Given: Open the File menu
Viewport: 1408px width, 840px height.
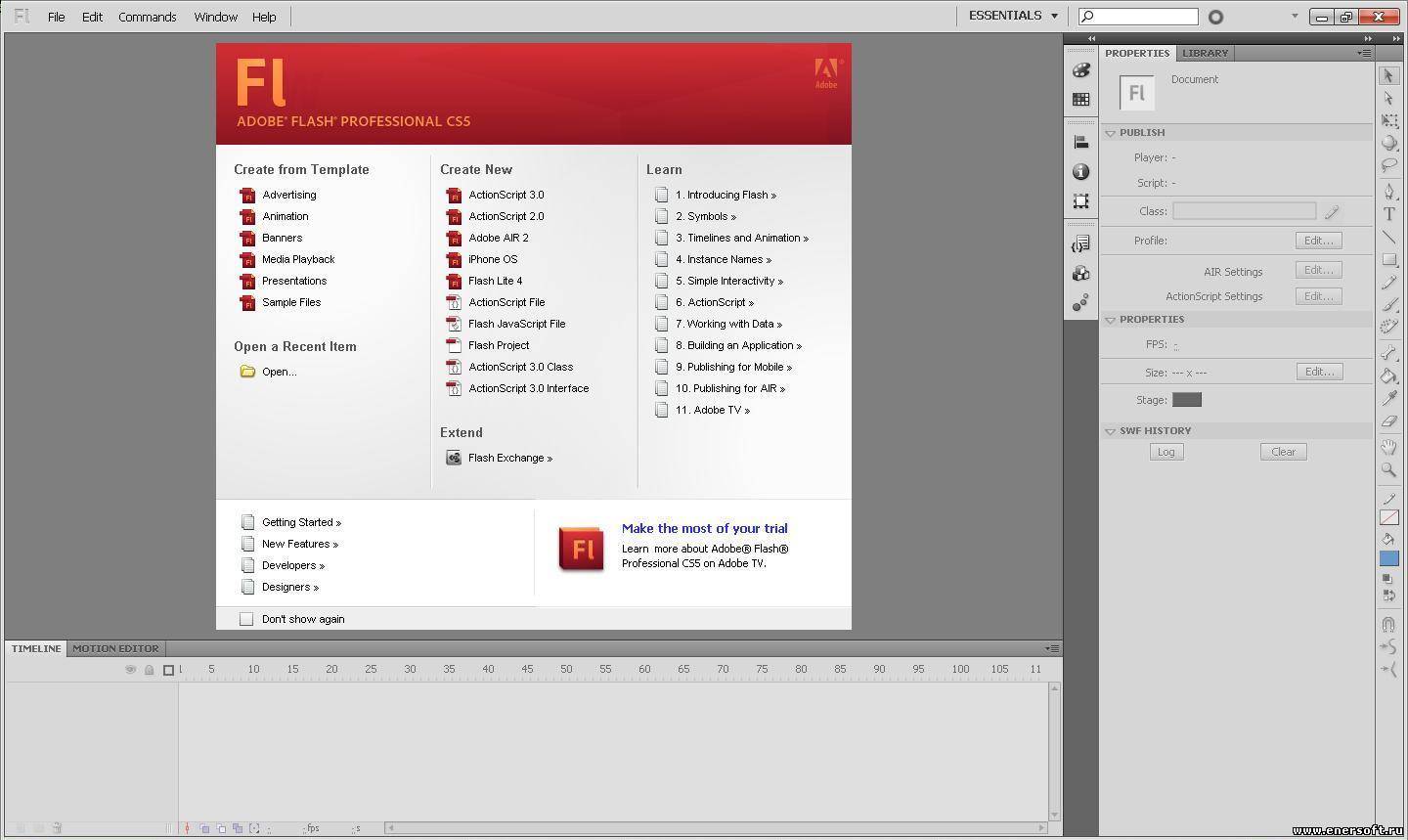Looking at the screenshot, I should [57, 17].
